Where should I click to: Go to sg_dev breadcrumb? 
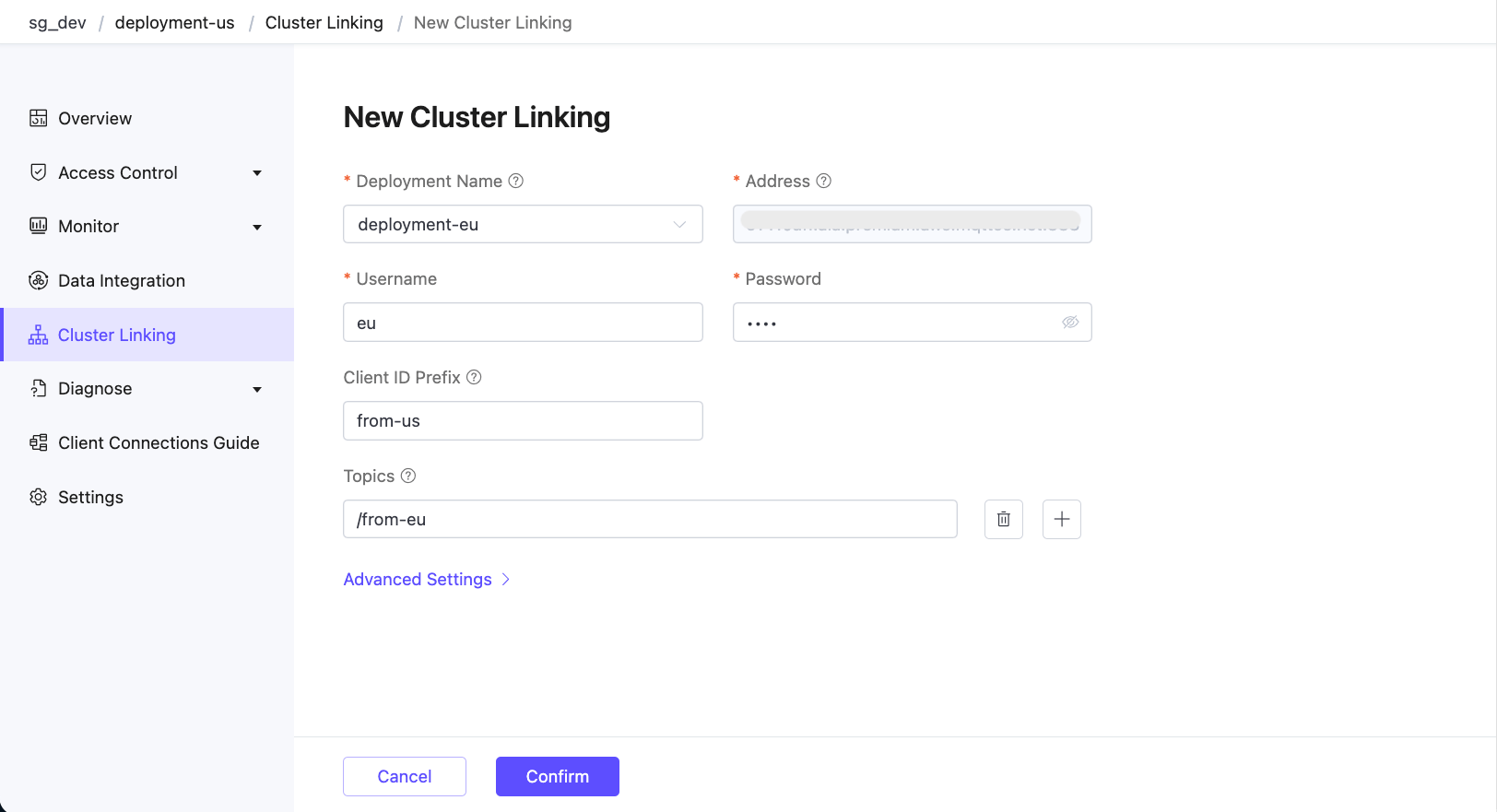click(57, 22)
